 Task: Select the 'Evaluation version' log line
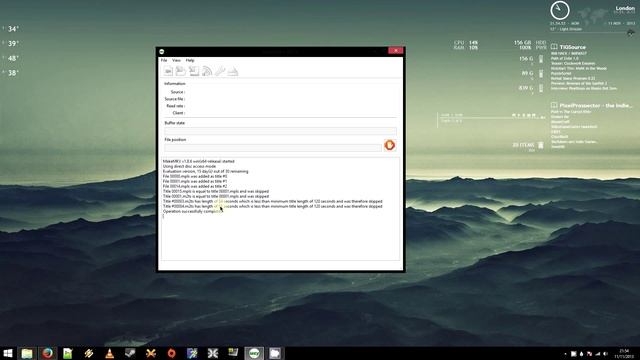[205, 171]
